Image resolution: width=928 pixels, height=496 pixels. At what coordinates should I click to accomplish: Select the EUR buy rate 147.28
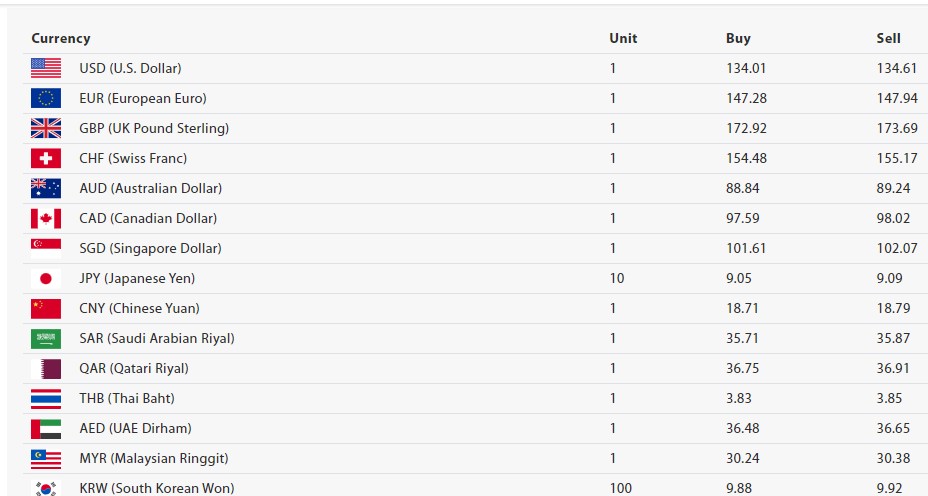[x=746, y=98]
